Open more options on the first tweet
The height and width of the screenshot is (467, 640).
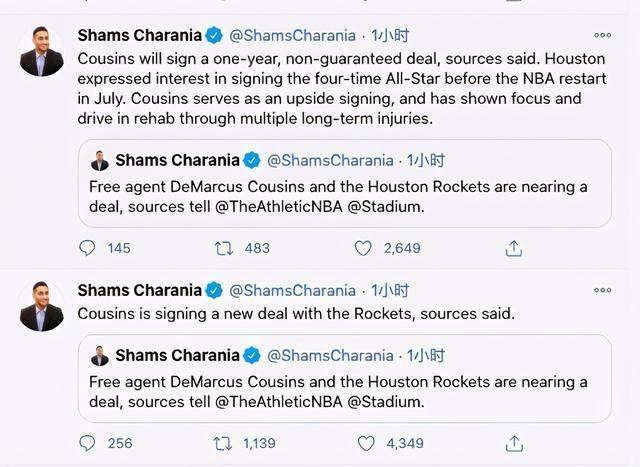coord(602,36)
